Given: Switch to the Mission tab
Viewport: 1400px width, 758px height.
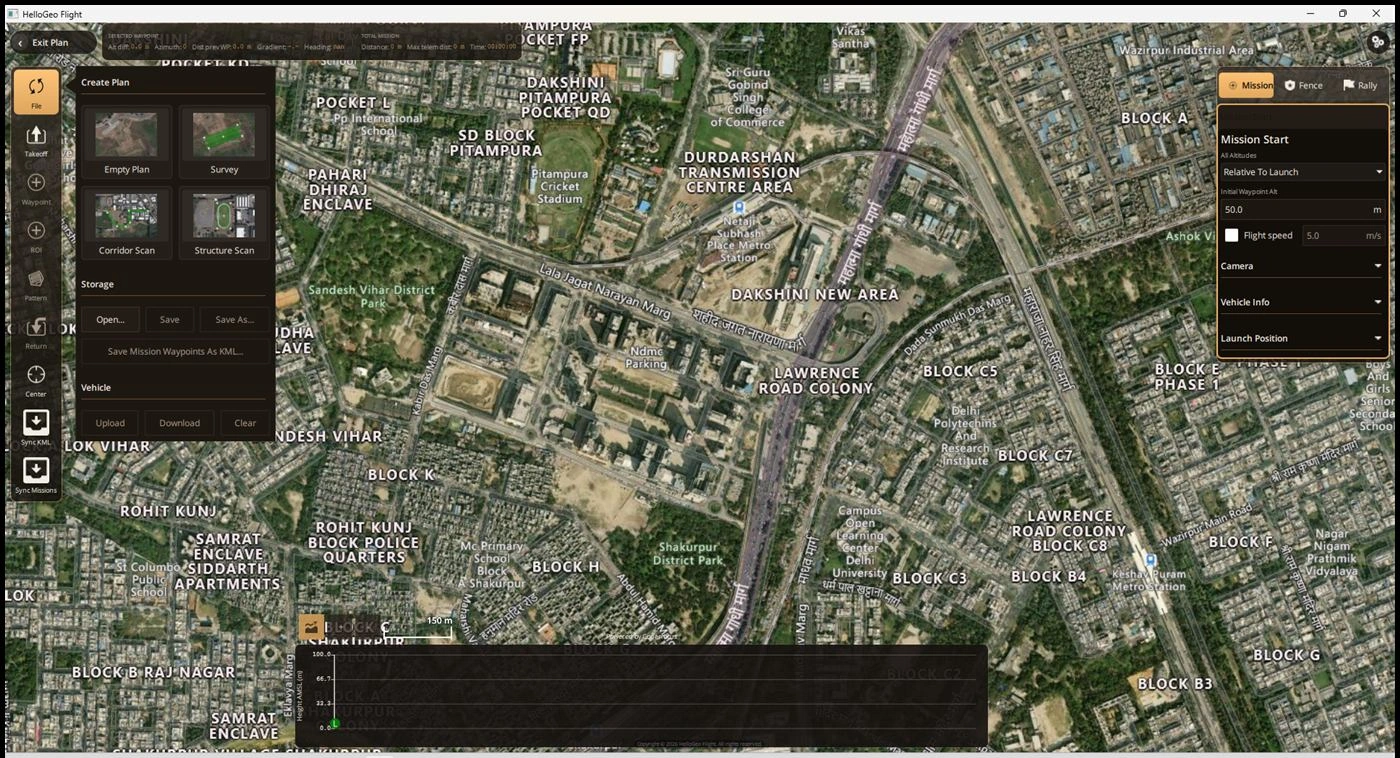Looking at the screenshot, I should pyautogui.click(x=1246, y=85).
